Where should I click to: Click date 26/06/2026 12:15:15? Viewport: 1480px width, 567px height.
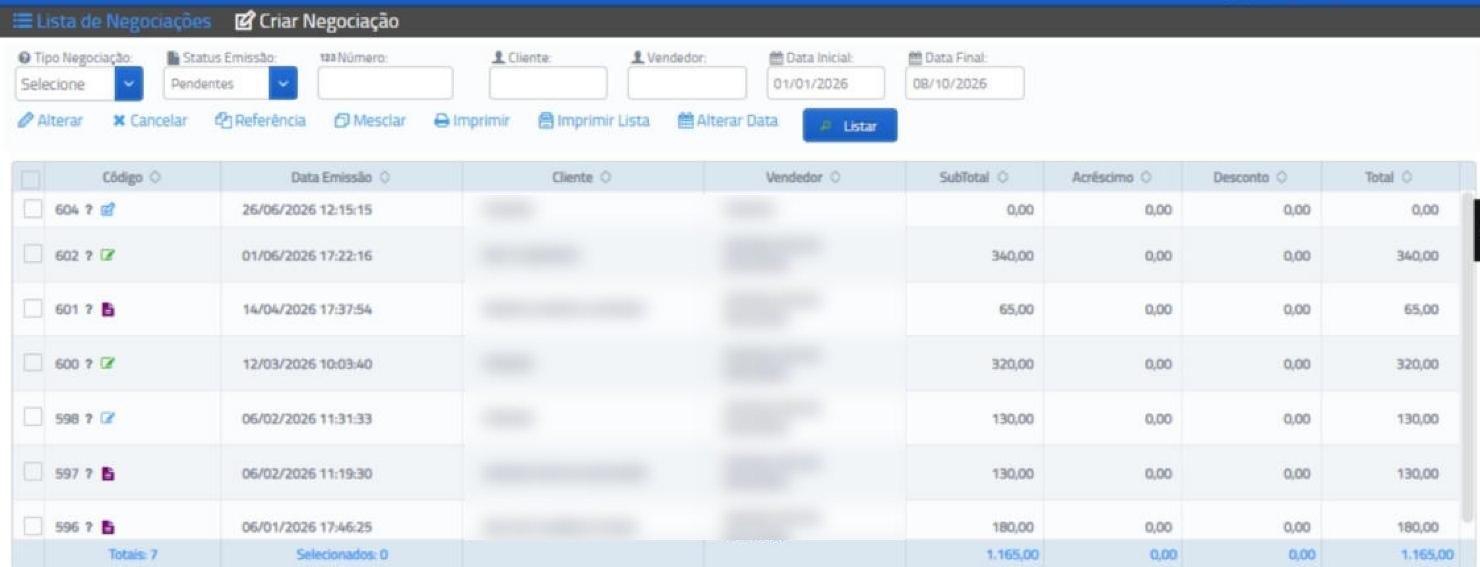click(307, 210)
